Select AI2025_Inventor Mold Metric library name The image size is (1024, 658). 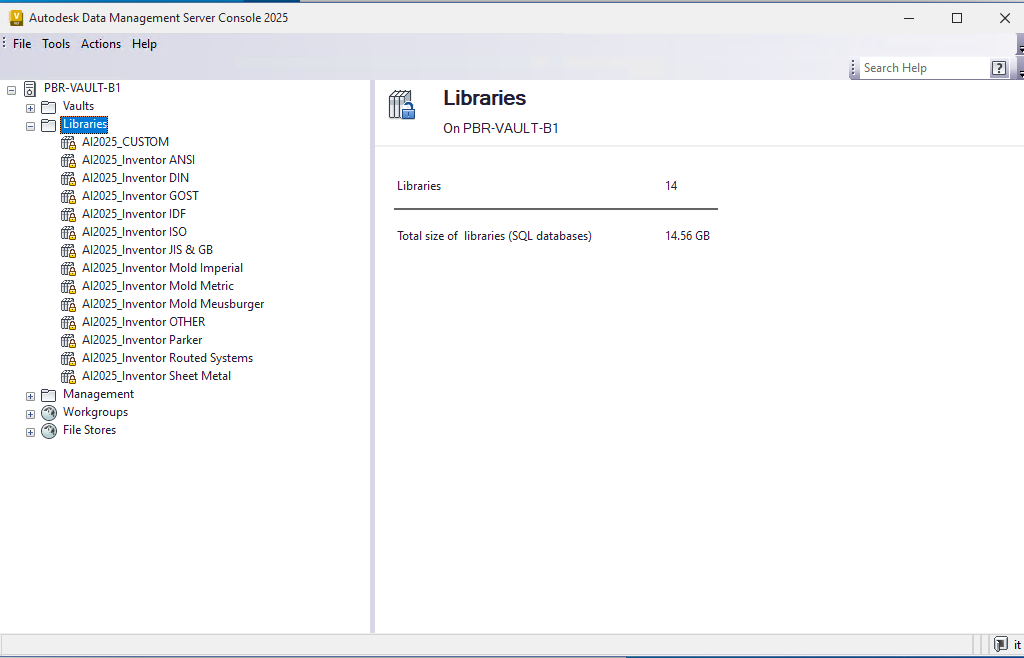[x=158, y=285]
